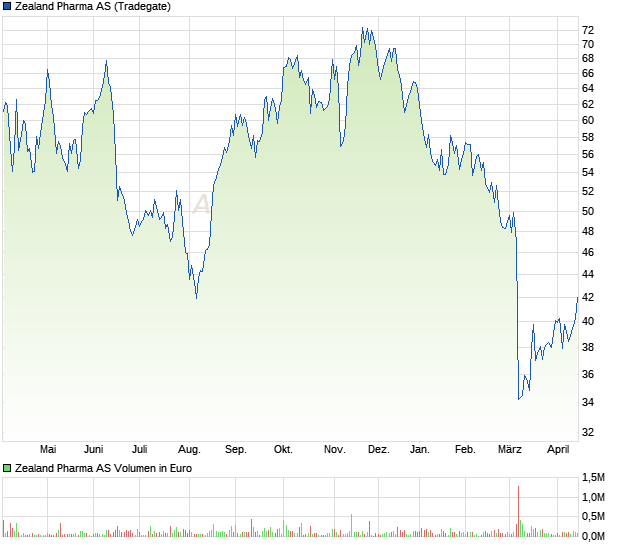The image size is (620, 546).
Task: Click the 38 price axis value
Action: coord(588,347)
